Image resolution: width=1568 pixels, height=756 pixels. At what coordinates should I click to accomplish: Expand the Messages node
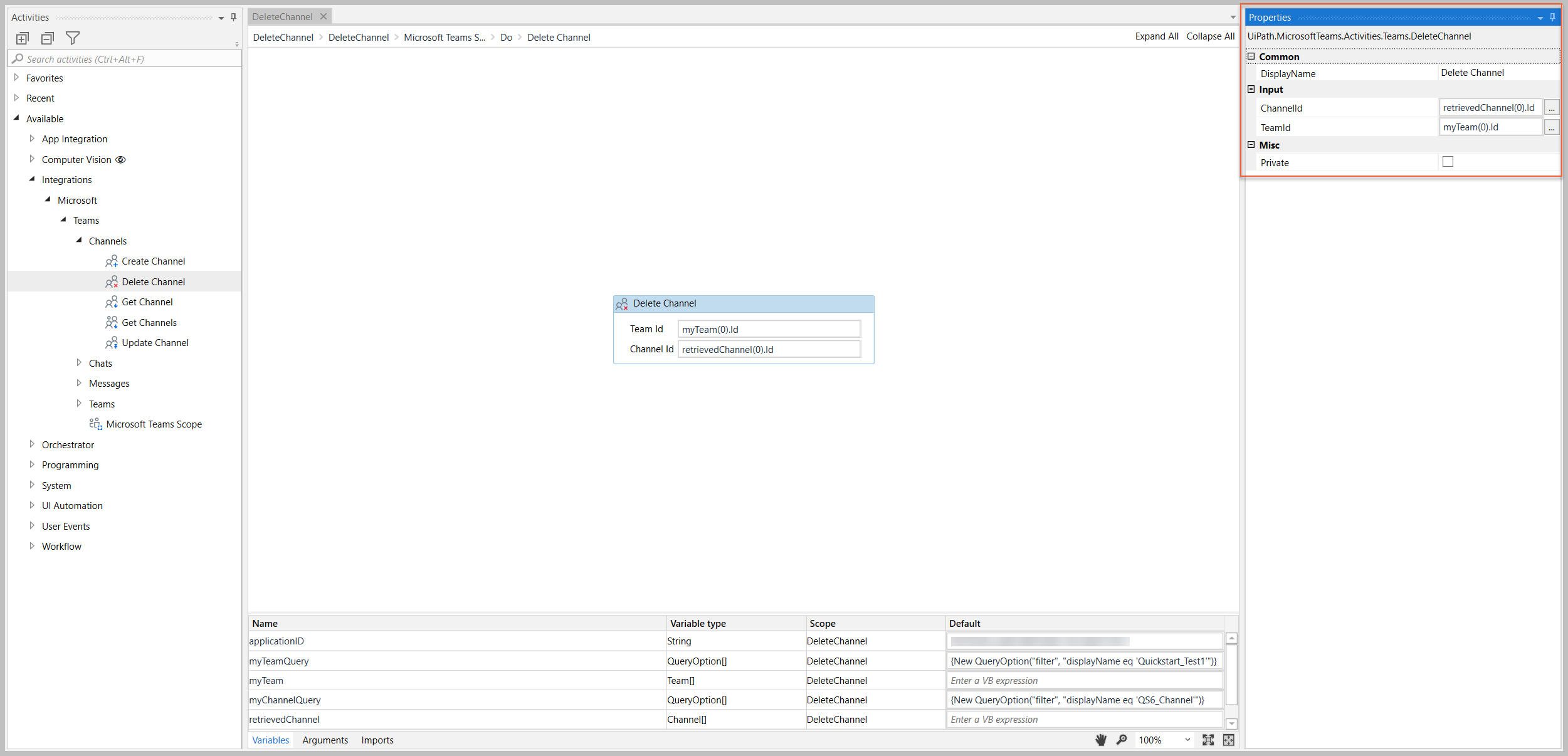[80, 383]
